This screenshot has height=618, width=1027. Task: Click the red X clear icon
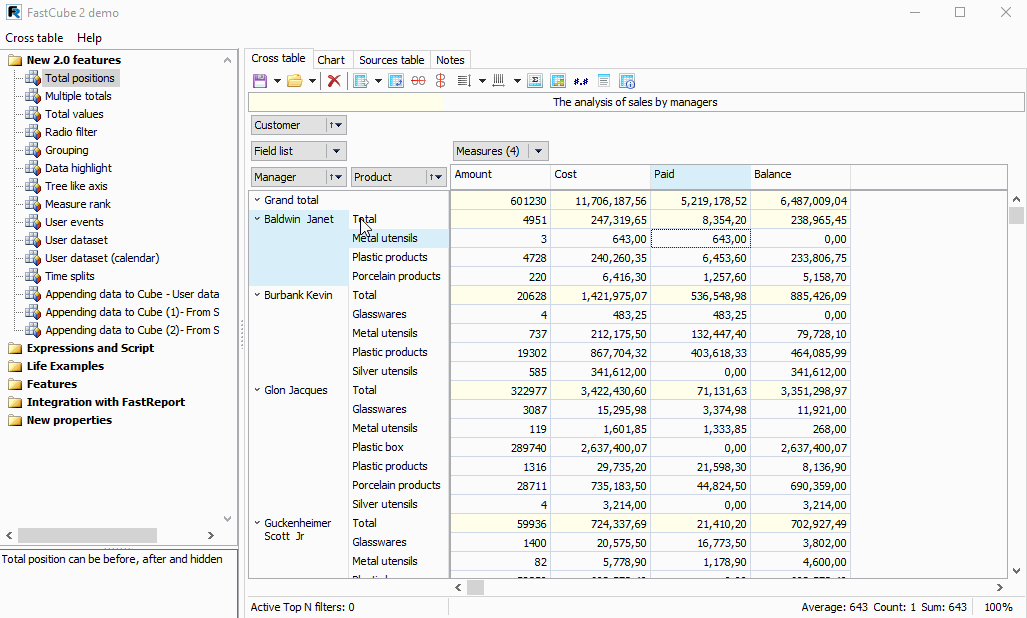pos(334,81)
